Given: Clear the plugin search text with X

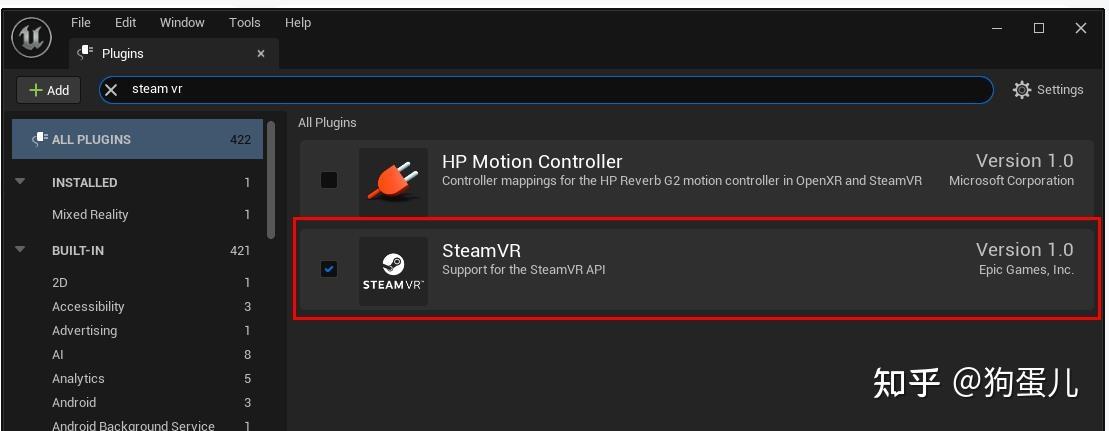Looking at the screenshot, I should pyautogui.click(x=112, y=90).
